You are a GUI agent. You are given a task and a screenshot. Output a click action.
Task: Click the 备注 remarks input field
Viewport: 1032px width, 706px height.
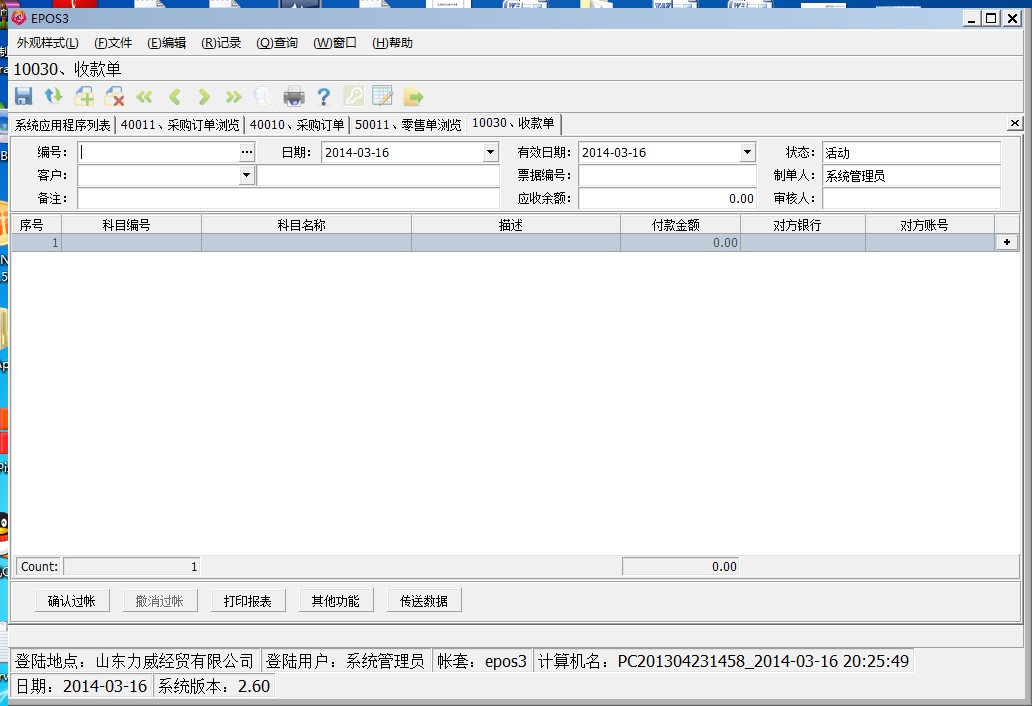pyautogui.click(x=288, y=199)
